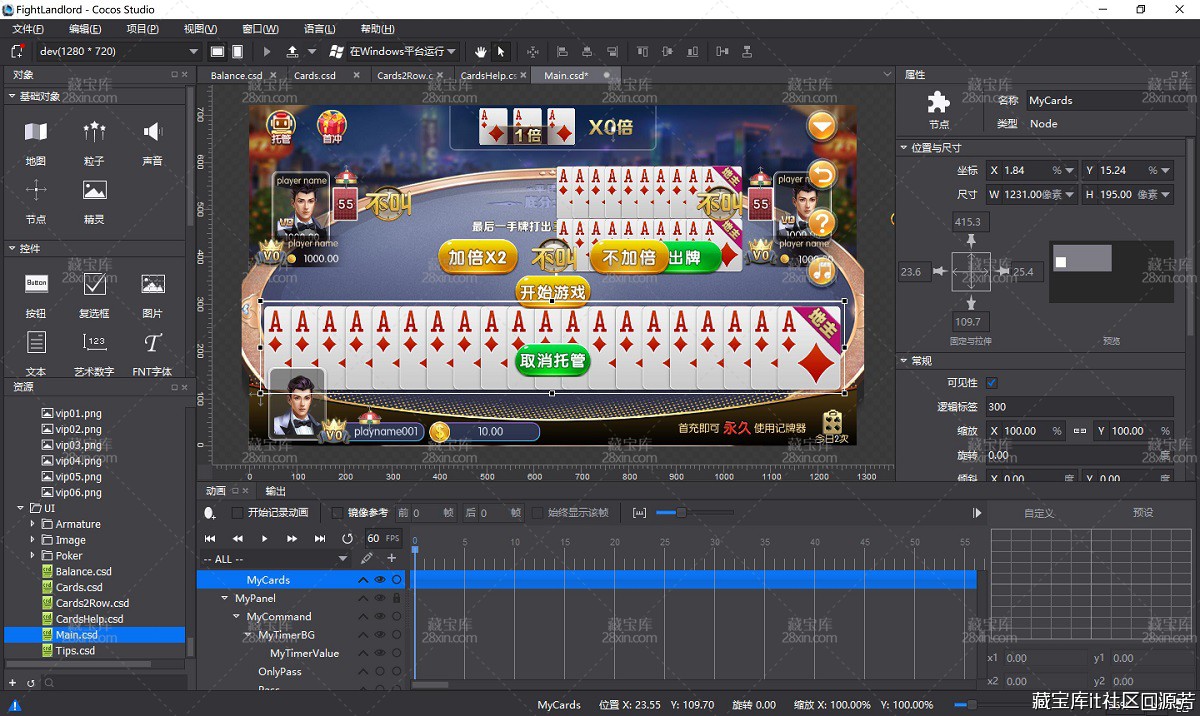Viewport: 1200px width, 716px height.
Task: Open the -- ALL -- animation list dropdown
Action: click(x=275, y=559)
